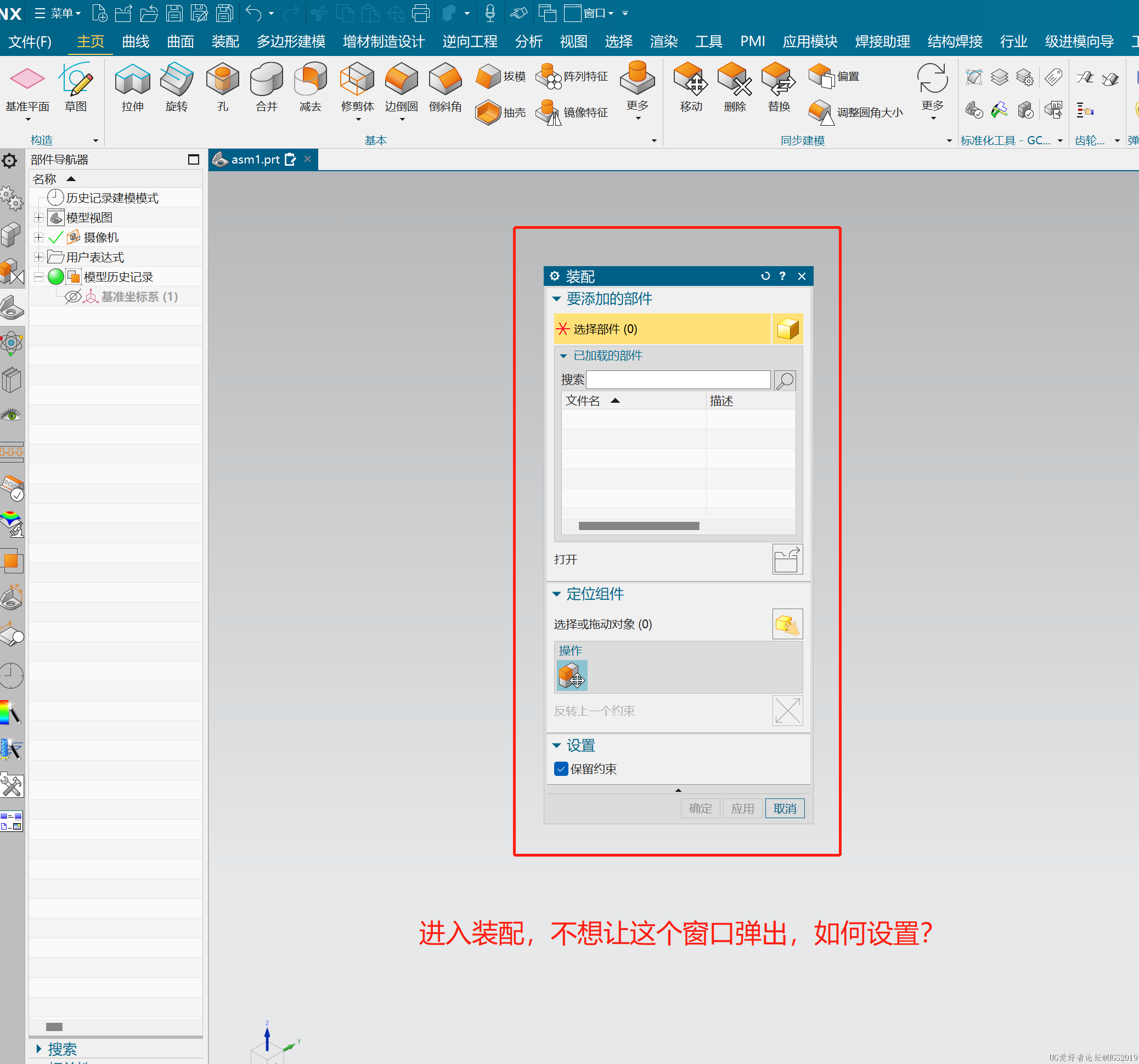1139x1064 pixels.
Task: Switch to the 视图 ribbon tab
Action: 573,41
